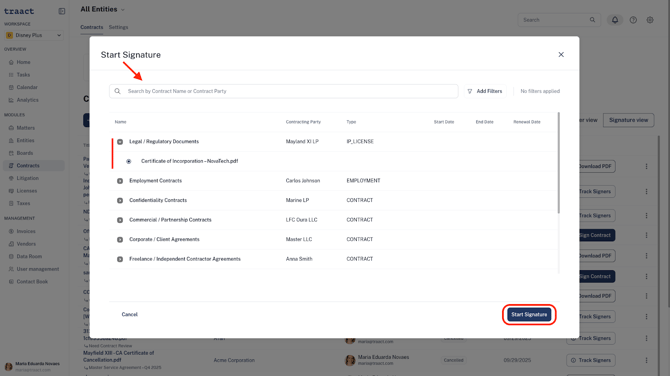Collapse Legal / Regulatory Documents row

tap(120, 141)
